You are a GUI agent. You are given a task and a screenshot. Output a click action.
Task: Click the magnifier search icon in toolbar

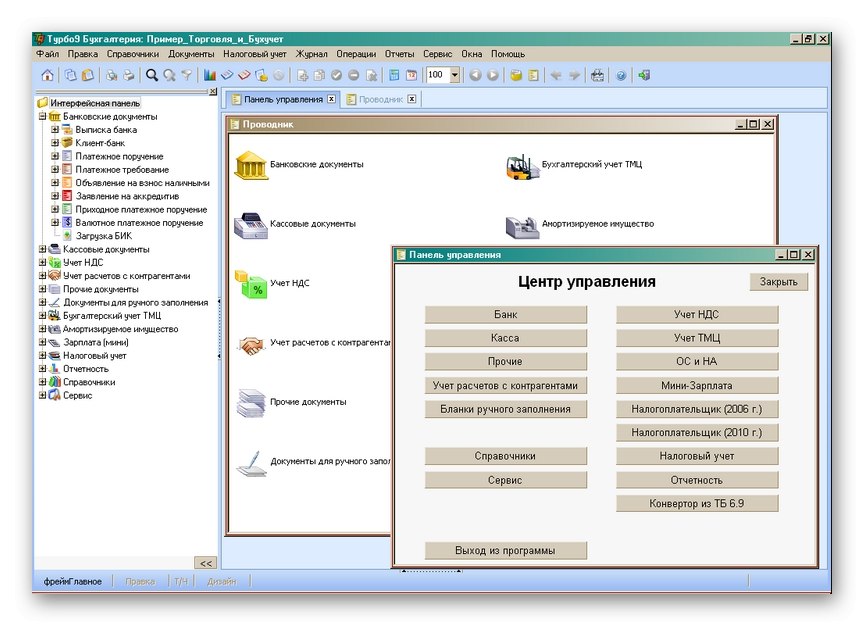click(152, 75)
